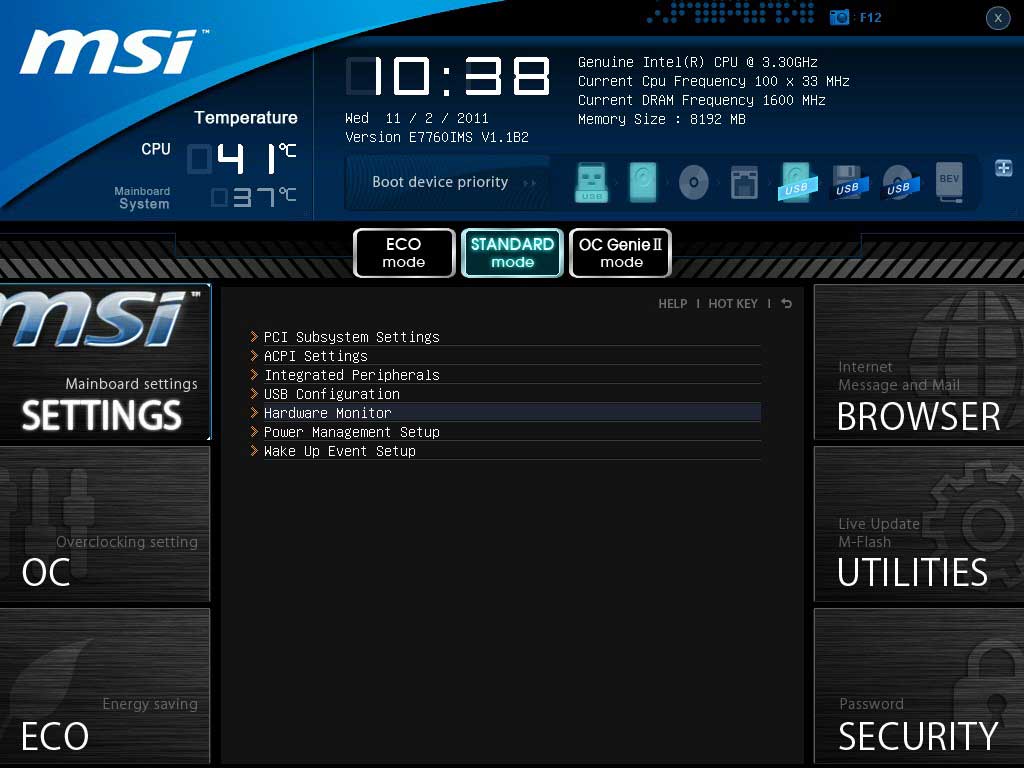Select the USB hard disk boot icon
This screenshot has height=768, width=1024.
[797, 182]
